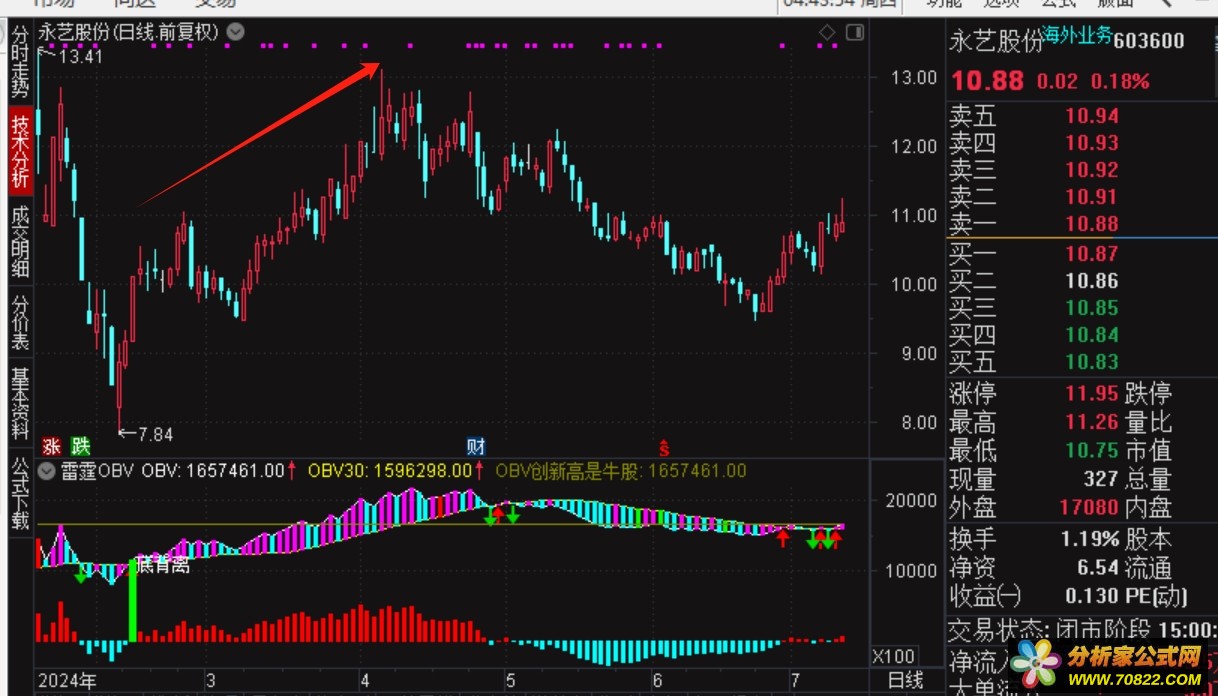Click the change percent 0.18%
This screenshot has height=696, width=1218.
point(1120,82)
